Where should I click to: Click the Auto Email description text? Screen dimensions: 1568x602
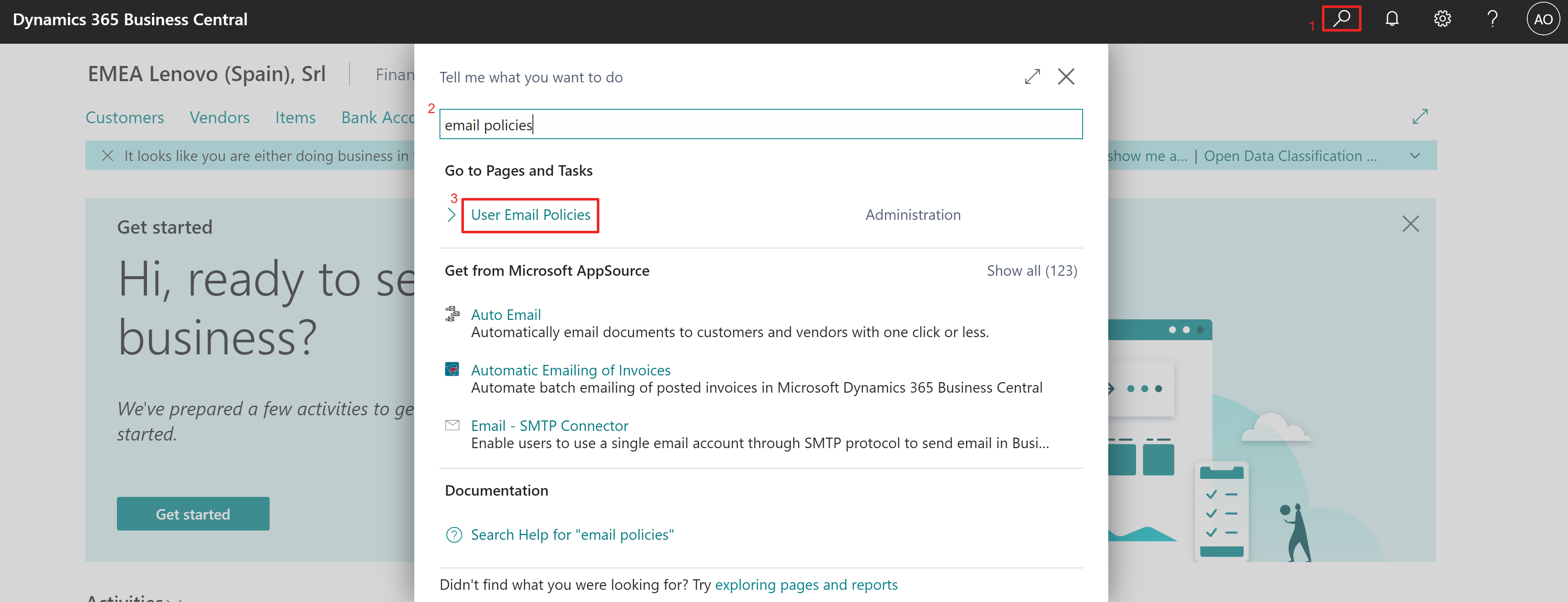(730, 333)
